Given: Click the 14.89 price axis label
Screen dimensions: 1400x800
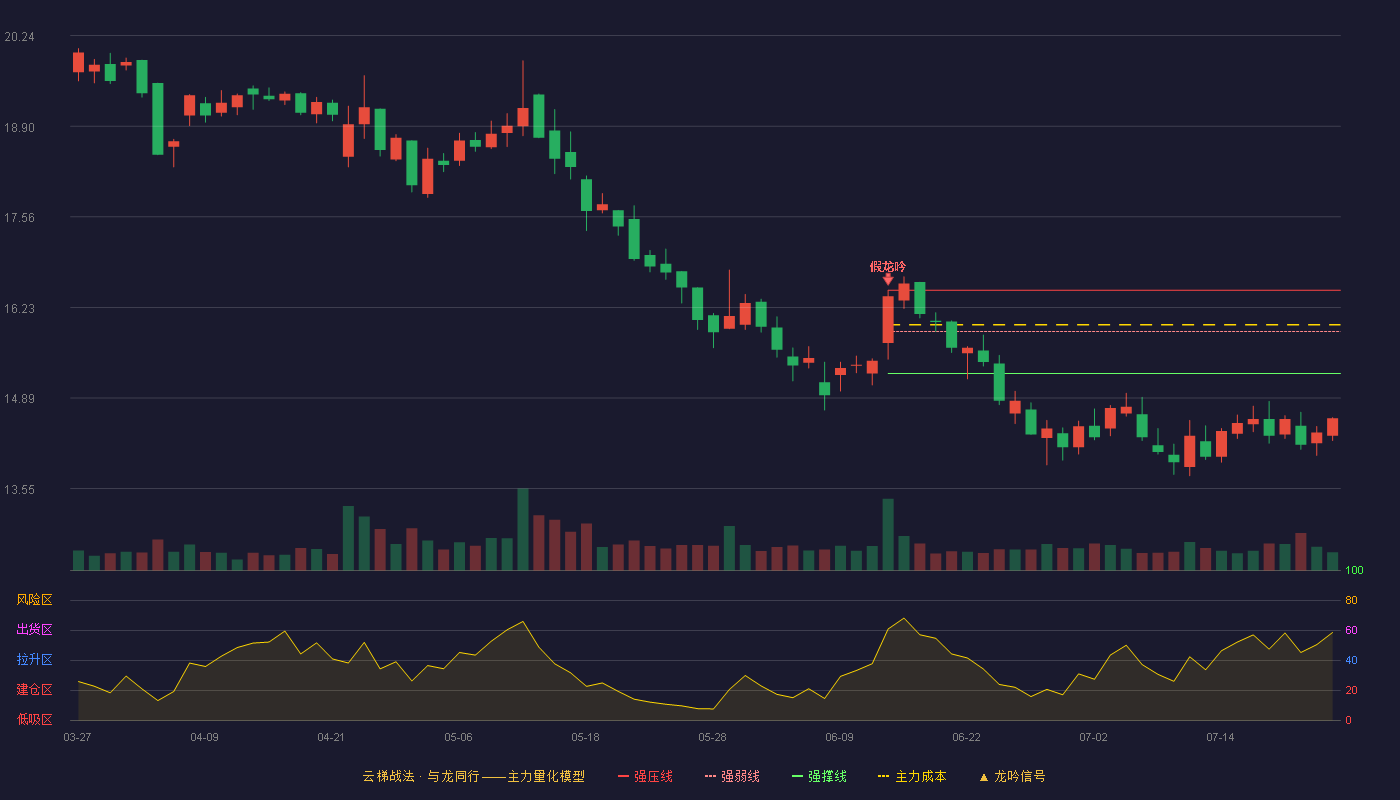Looking at the screenshot, I should click(19, 399).
